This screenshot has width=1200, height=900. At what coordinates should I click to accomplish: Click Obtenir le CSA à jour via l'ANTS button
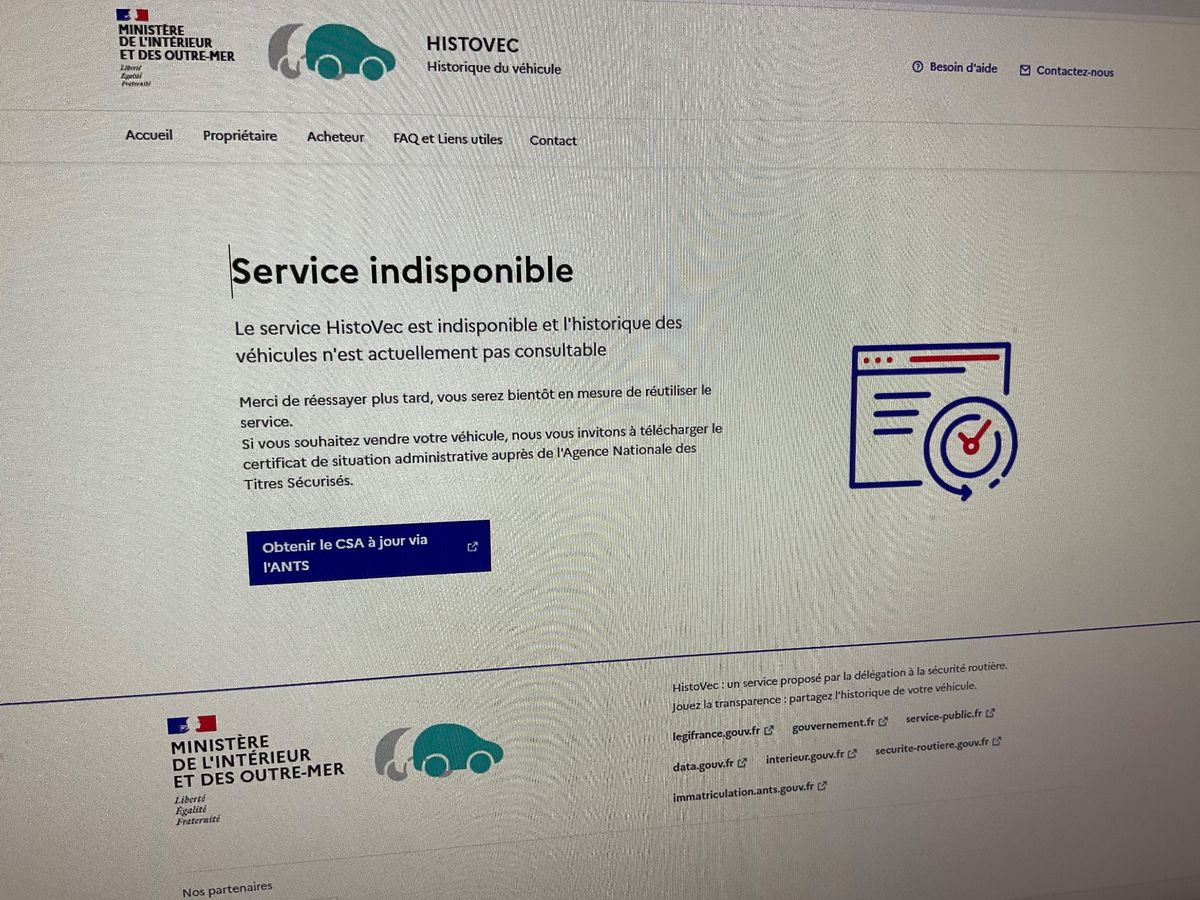[369, 552]
